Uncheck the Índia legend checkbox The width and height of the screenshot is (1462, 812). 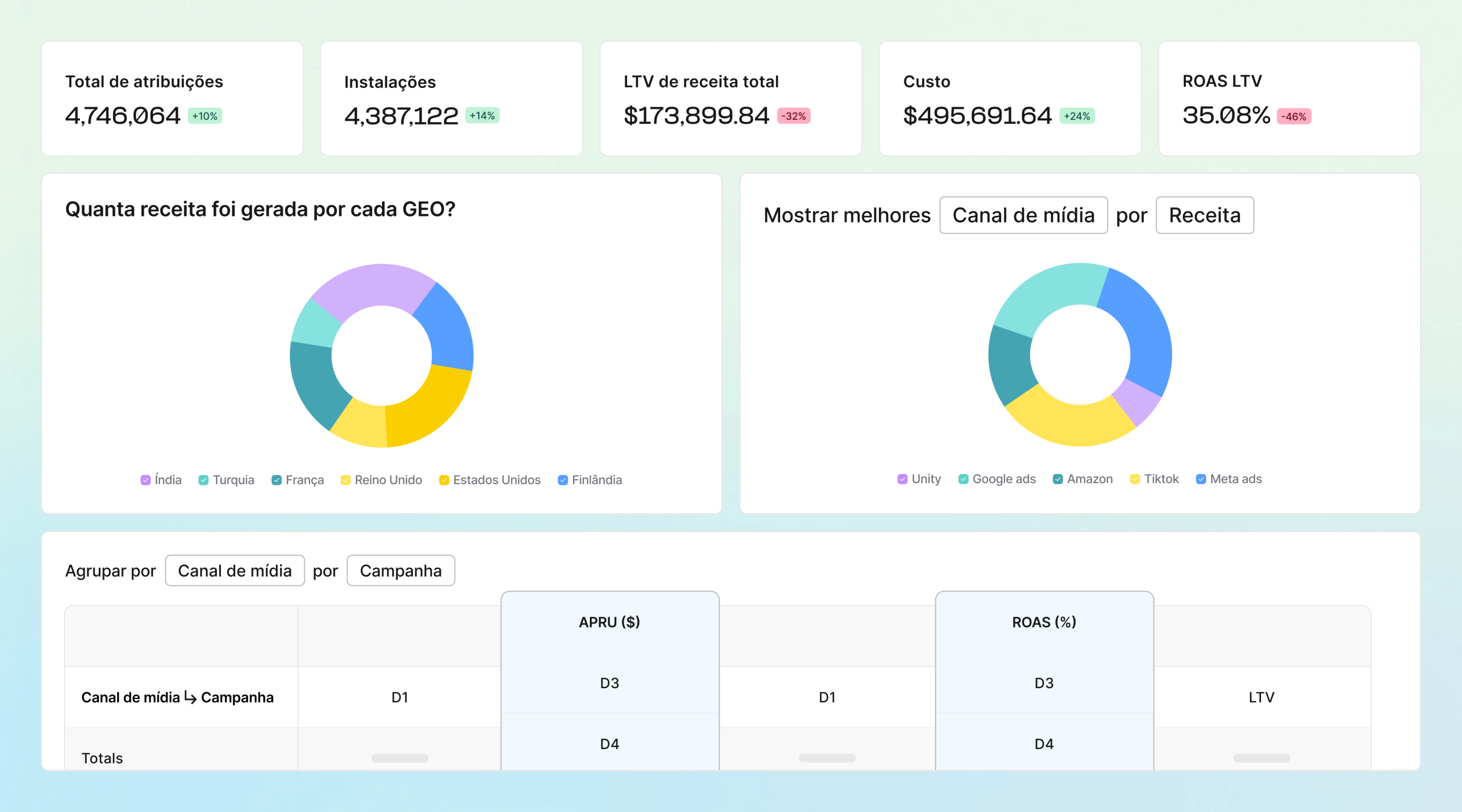(x=146, y=480)
